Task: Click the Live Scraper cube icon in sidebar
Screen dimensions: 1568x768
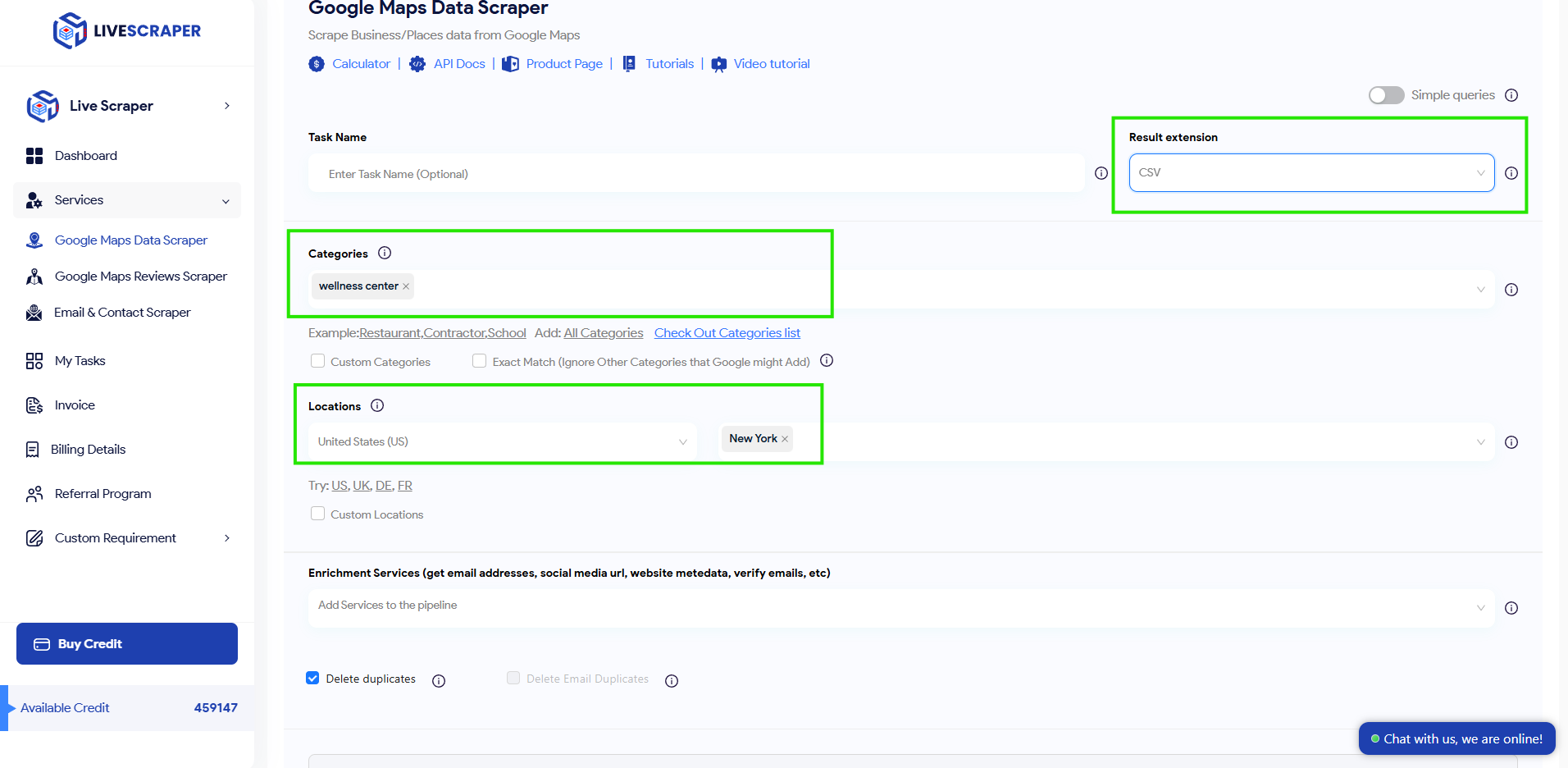Action: (43, 106)
